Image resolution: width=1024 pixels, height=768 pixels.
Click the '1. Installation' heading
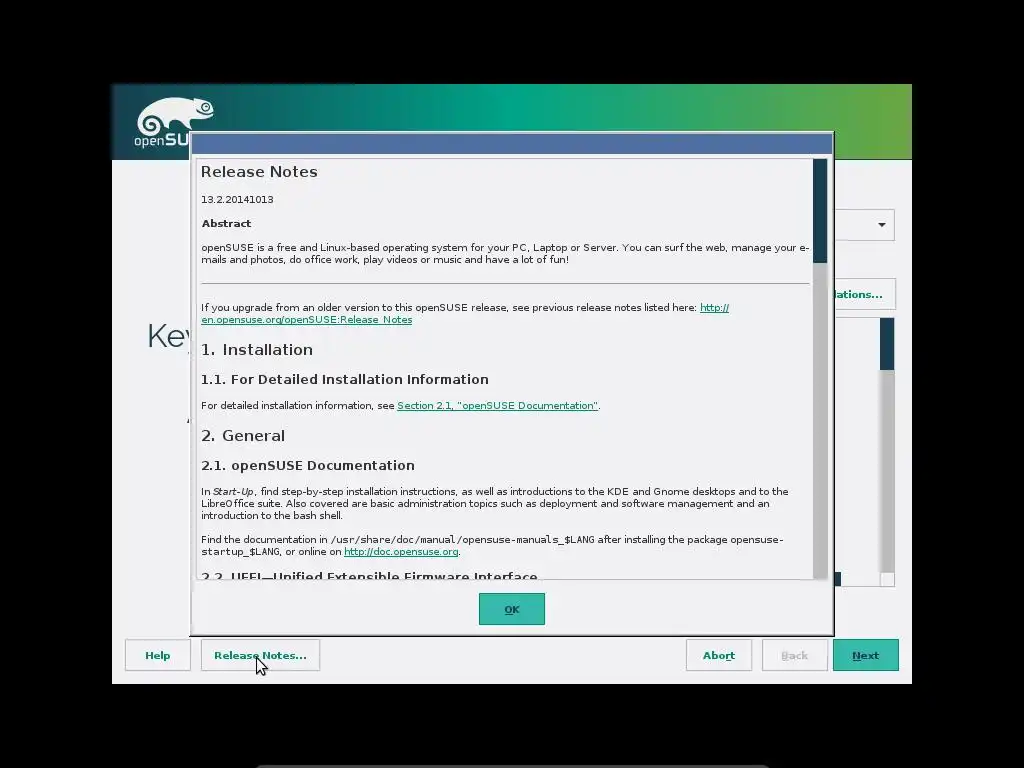pos(257,349)
